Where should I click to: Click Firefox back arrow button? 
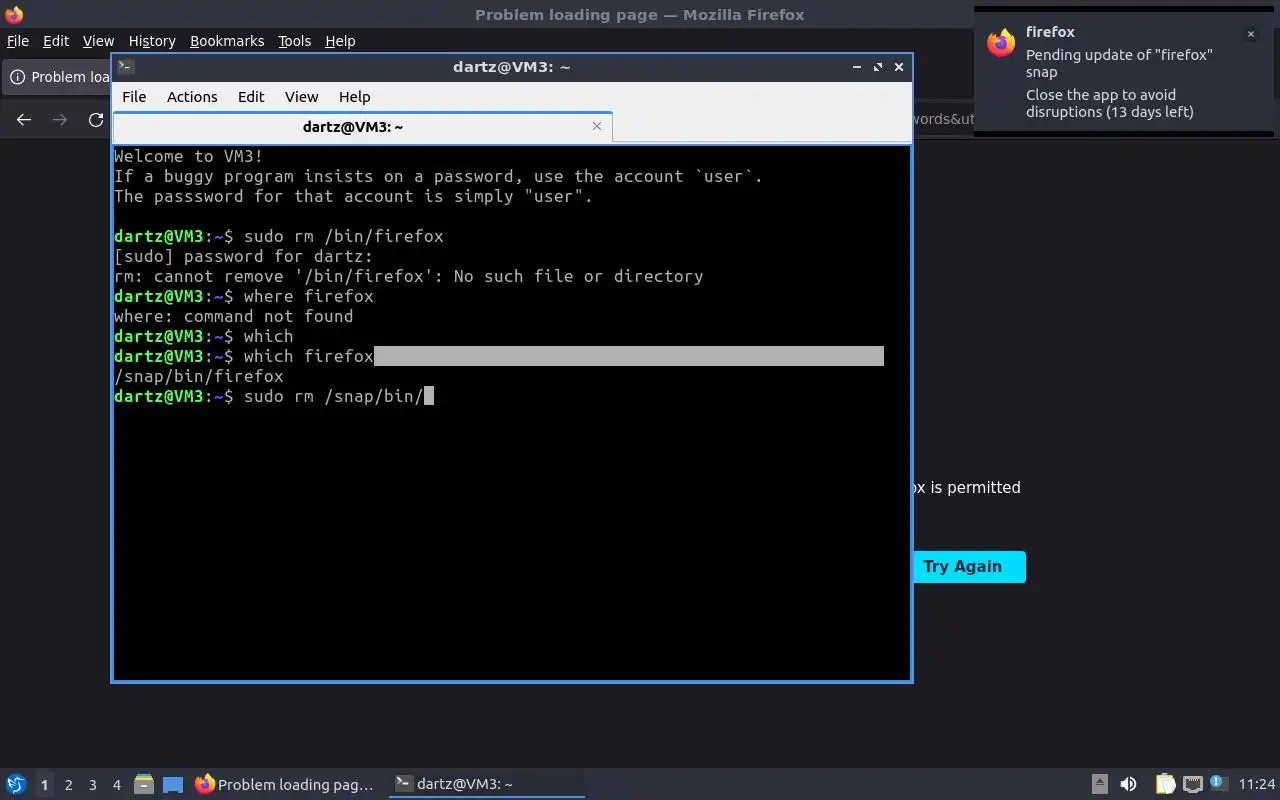click(24, 120)
